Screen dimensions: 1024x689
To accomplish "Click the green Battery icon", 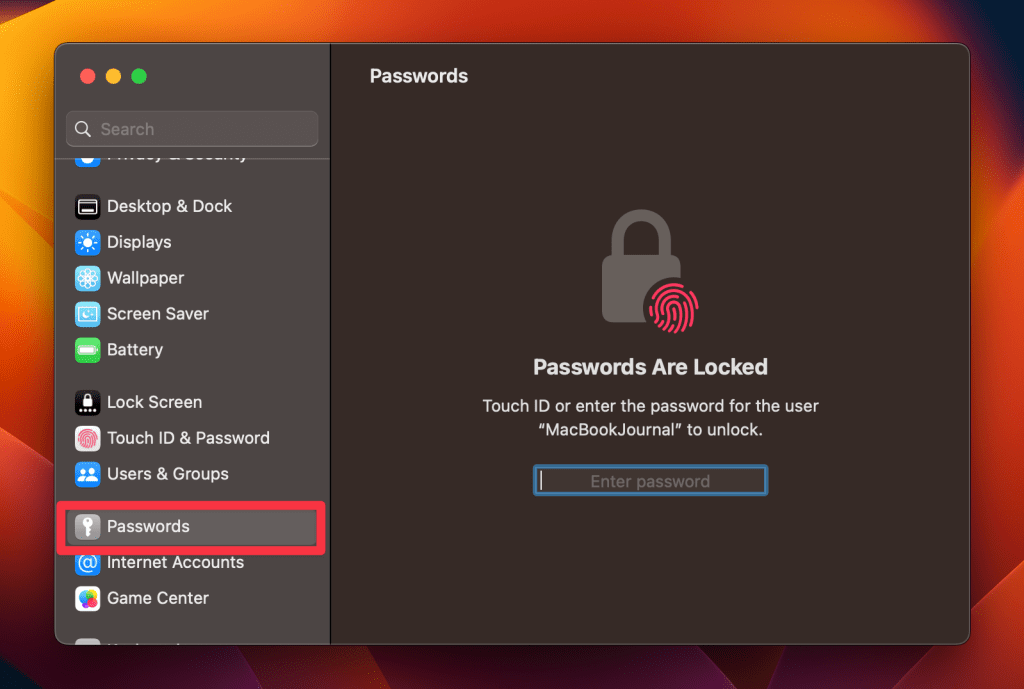I will click(88, 351).
